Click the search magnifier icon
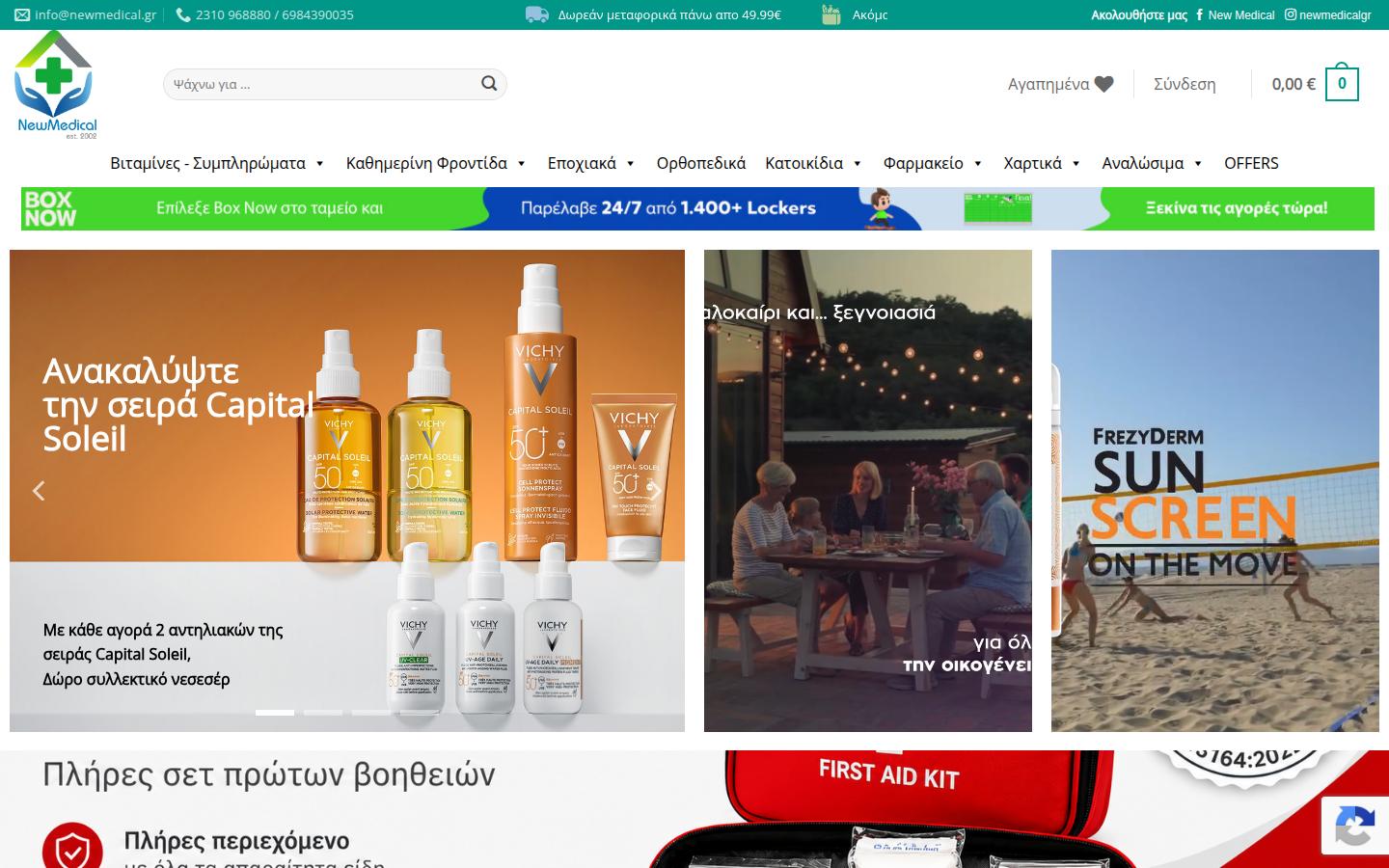The image size is (1389, 868). pos(489,84)
